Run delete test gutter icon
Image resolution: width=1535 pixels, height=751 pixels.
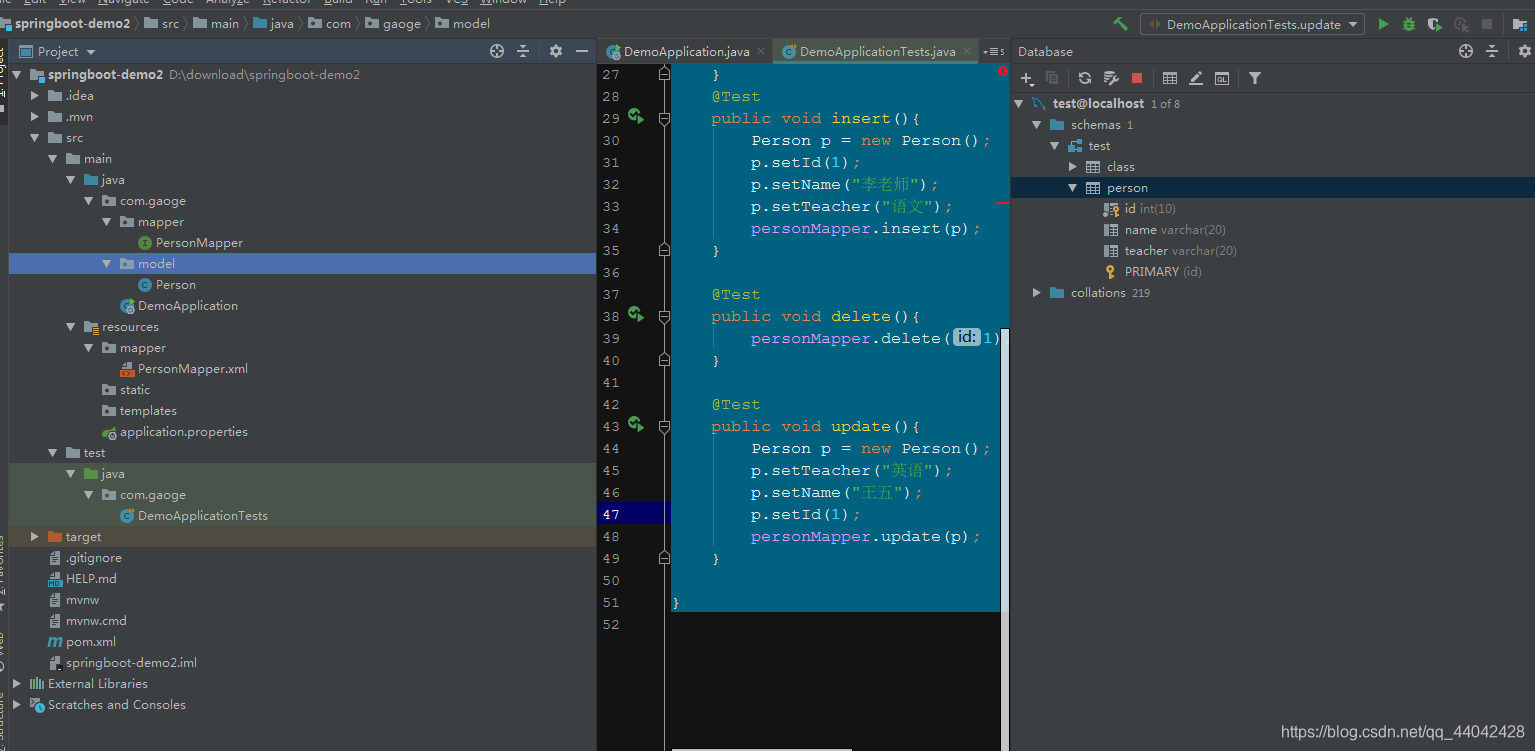point(635,315)
